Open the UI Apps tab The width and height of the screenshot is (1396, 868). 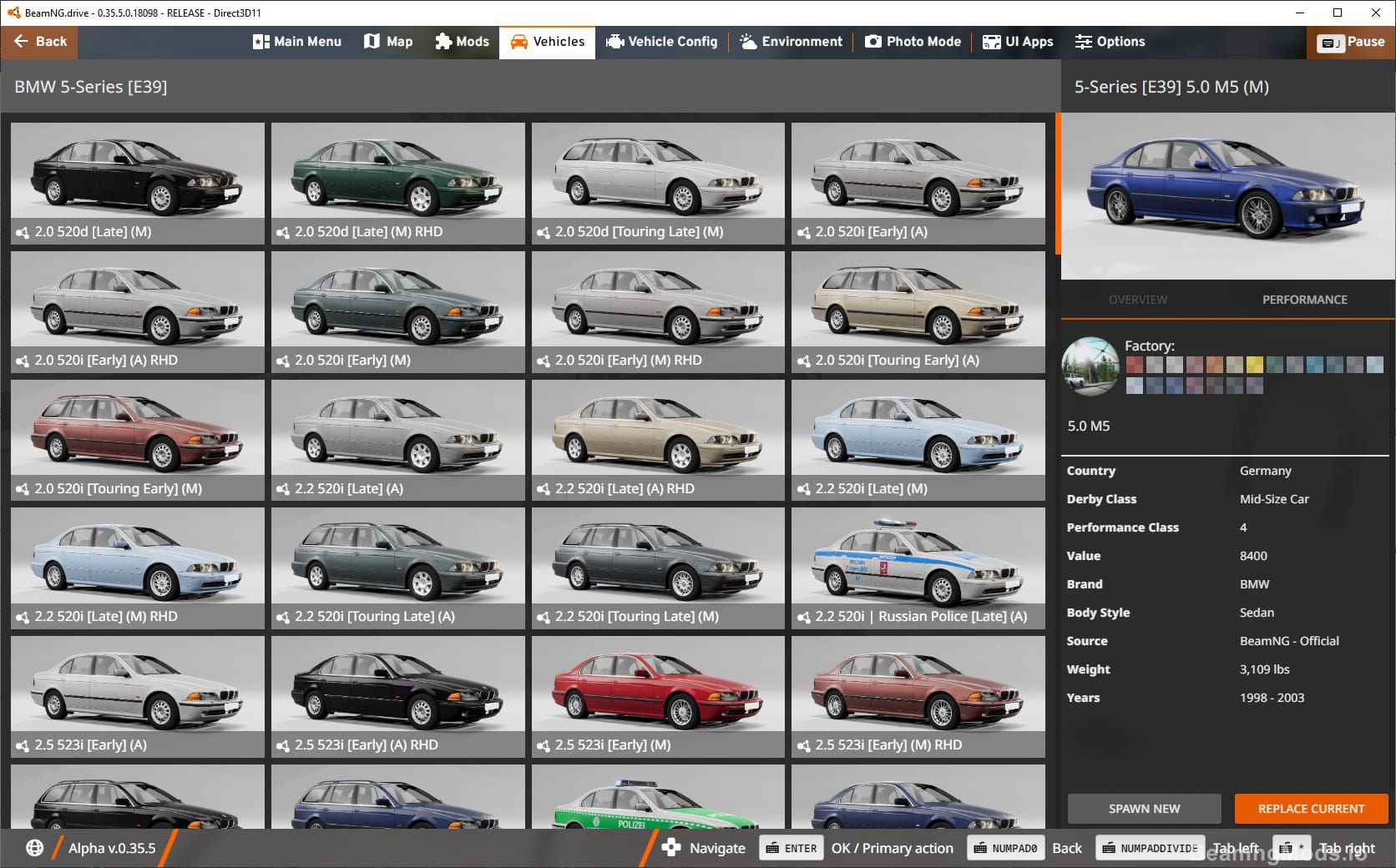pyautogui.click(x=1018, y=42)
